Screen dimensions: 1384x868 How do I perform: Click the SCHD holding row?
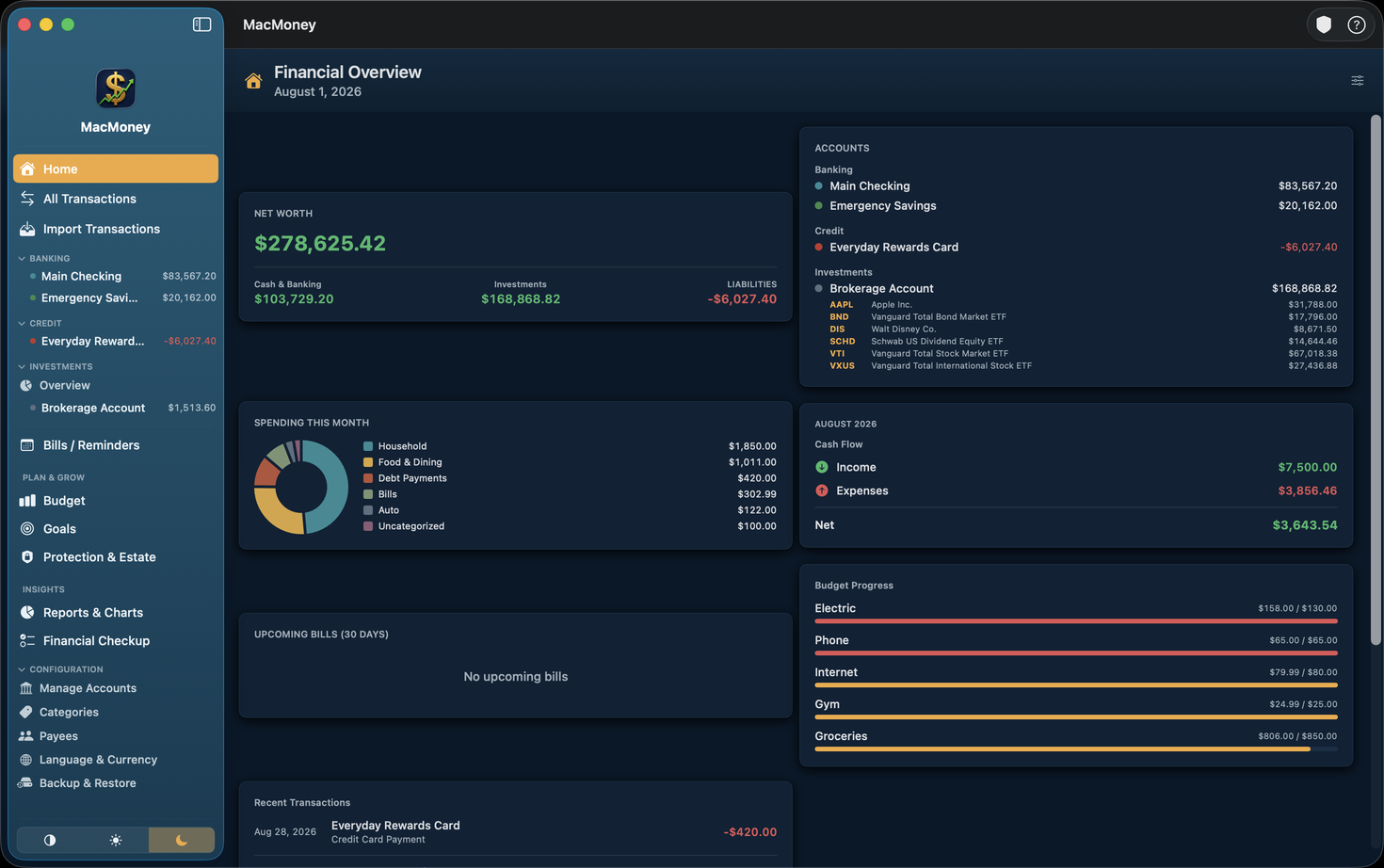(x=1083, y=342)
